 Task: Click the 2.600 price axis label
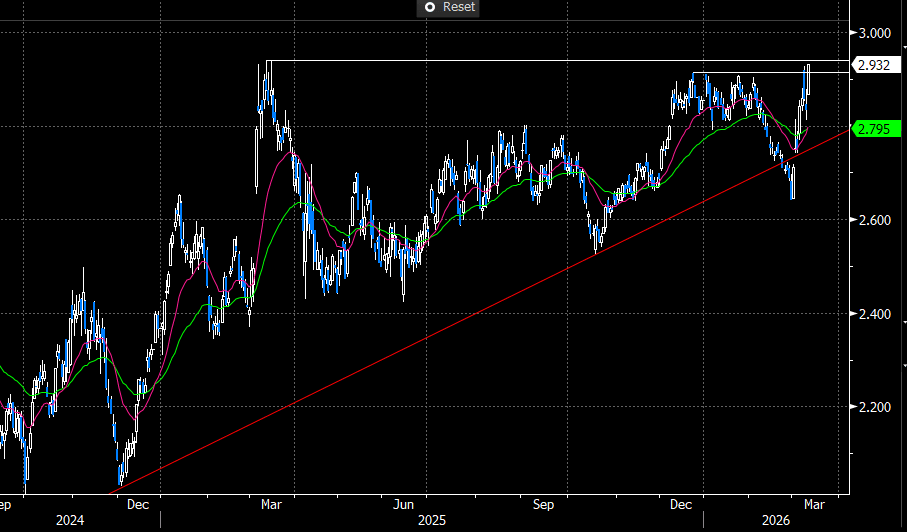click(875, 220)
